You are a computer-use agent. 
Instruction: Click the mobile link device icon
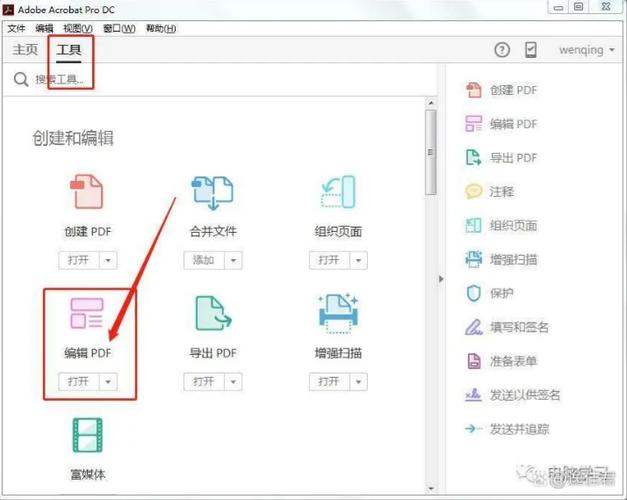click(x=531, y=50)
